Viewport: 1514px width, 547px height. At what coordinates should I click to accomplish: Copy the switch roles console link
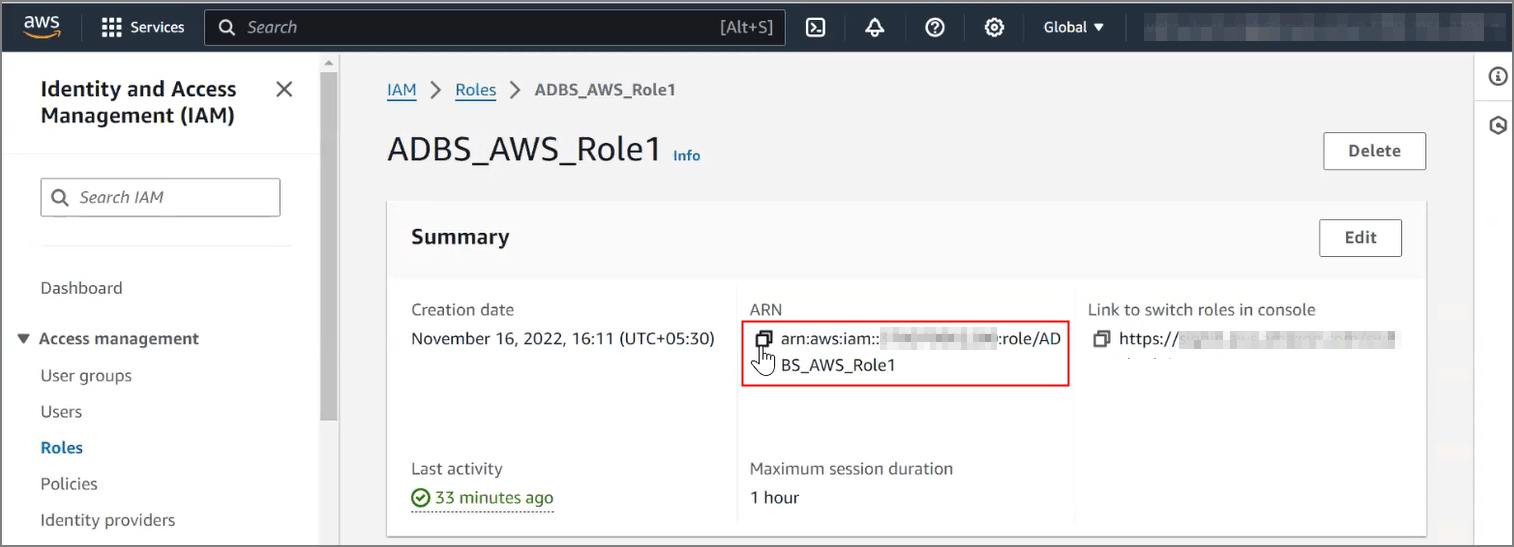pos(1101,339)
